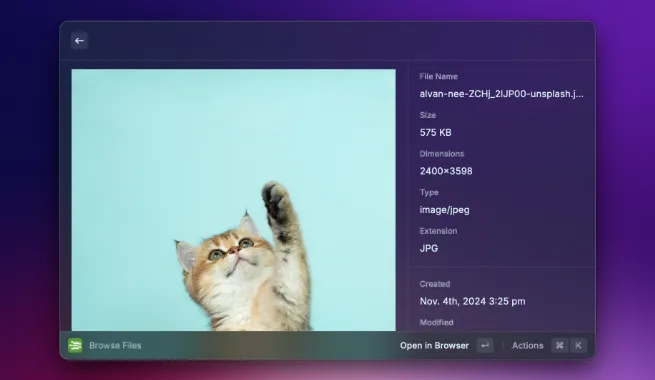This screenshot has width=655, height=380.
Task: Open the Actions menu
Action: point(528,345)
